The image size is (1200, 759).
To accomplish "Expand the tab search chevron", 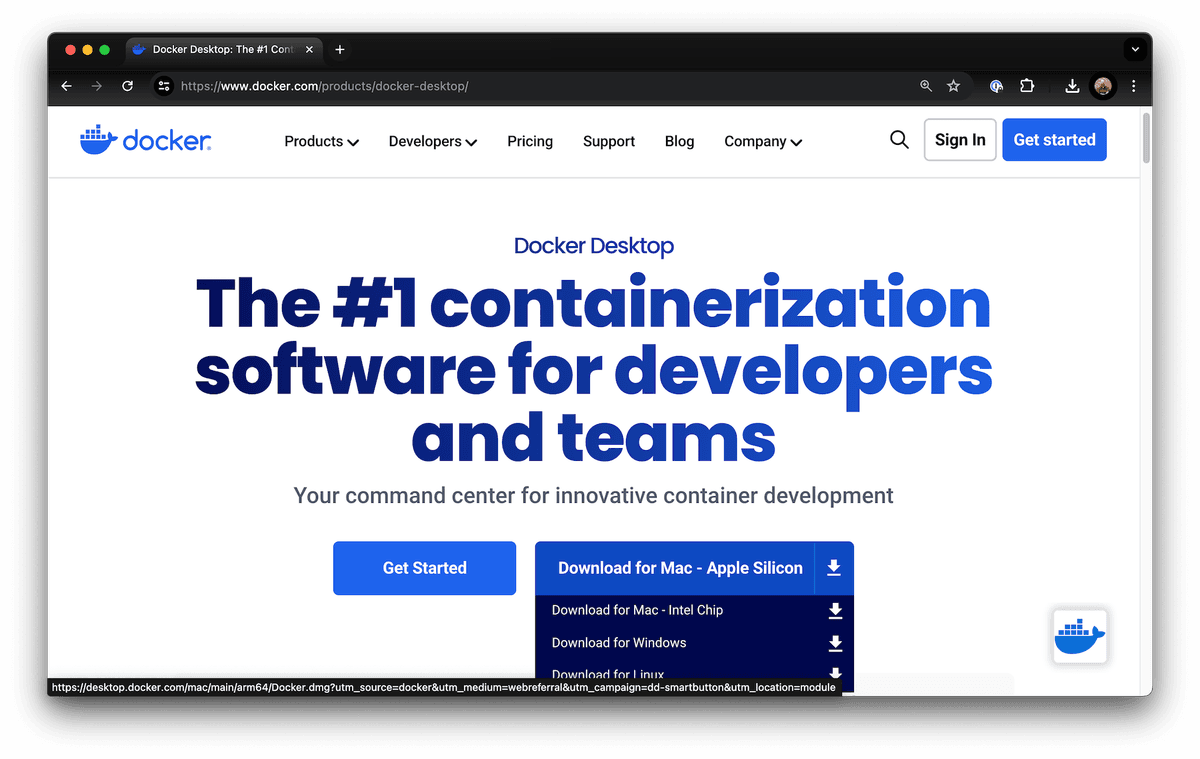I will pyautogui.click(x=1135, y=49).
